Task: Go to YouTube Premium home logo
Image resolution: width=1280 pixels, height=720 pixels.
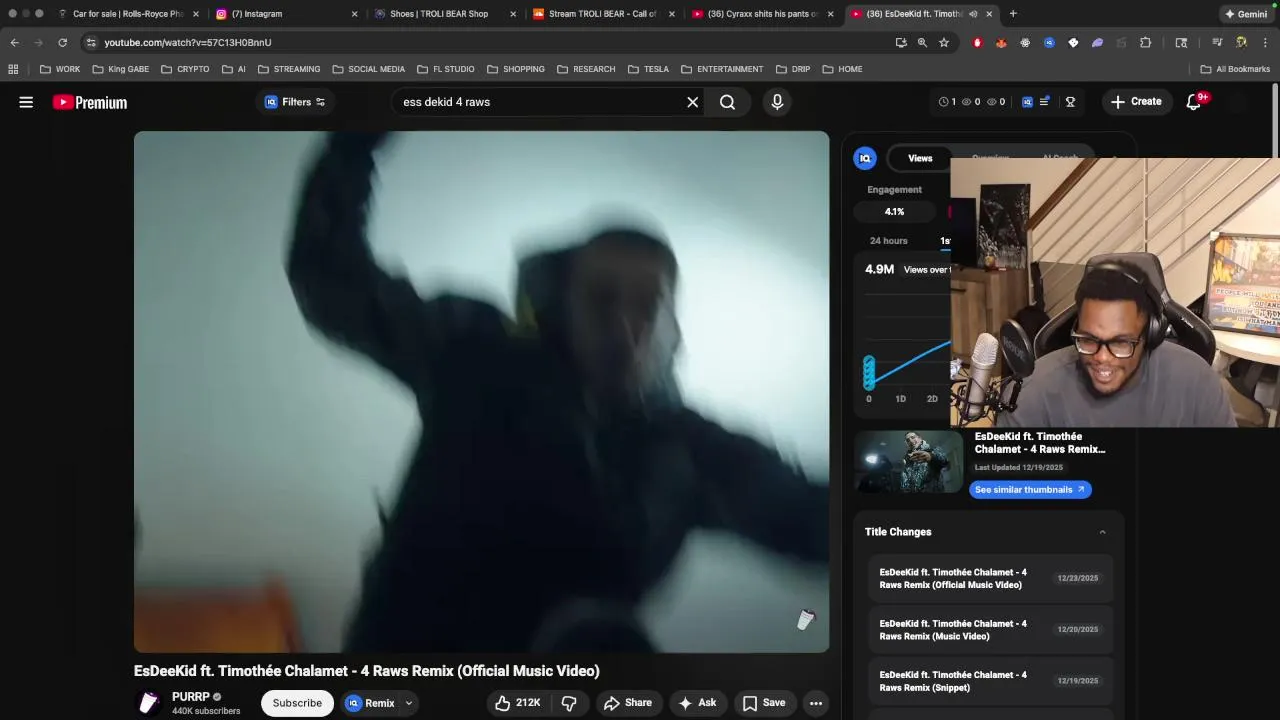Action: point(90,102)
